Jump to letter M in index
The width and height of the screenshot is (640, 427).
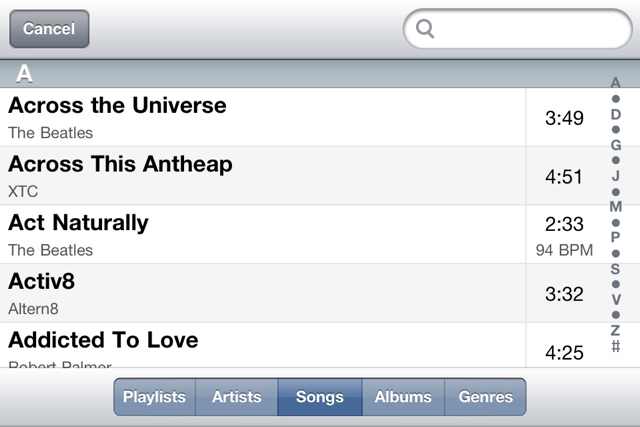(616, 206)
